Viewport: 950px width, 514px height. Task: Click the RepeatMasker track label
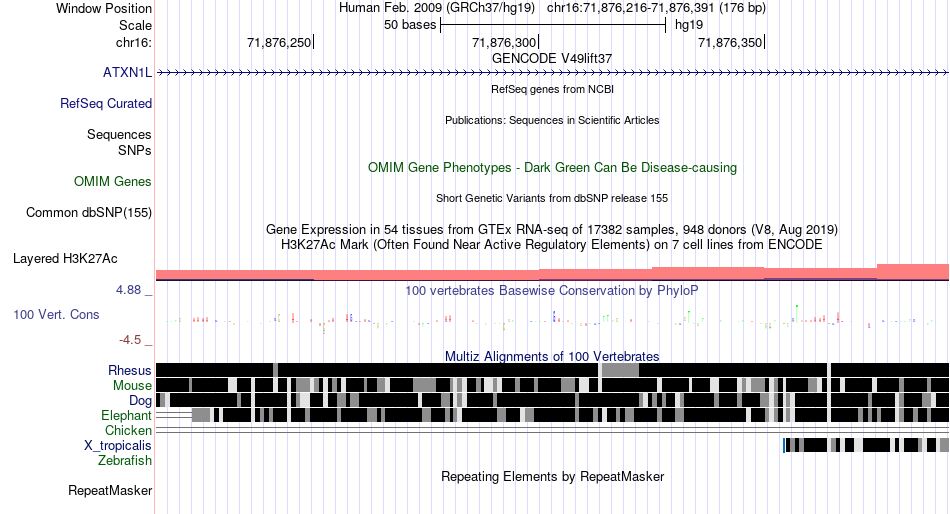click(x=110, y=491)
